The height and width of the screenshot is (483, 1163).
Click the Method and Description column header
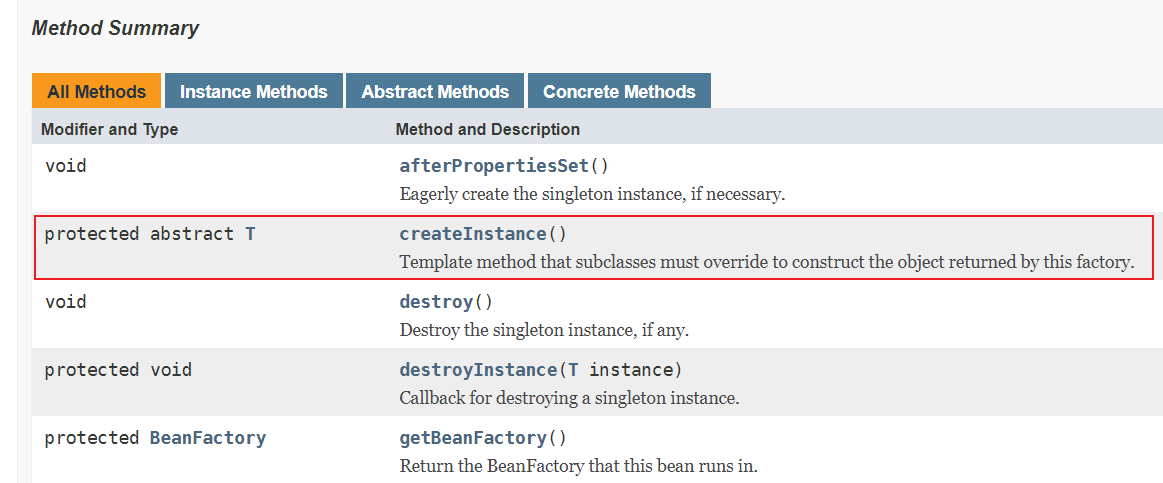pyautogui.click(x=487, y=129)
